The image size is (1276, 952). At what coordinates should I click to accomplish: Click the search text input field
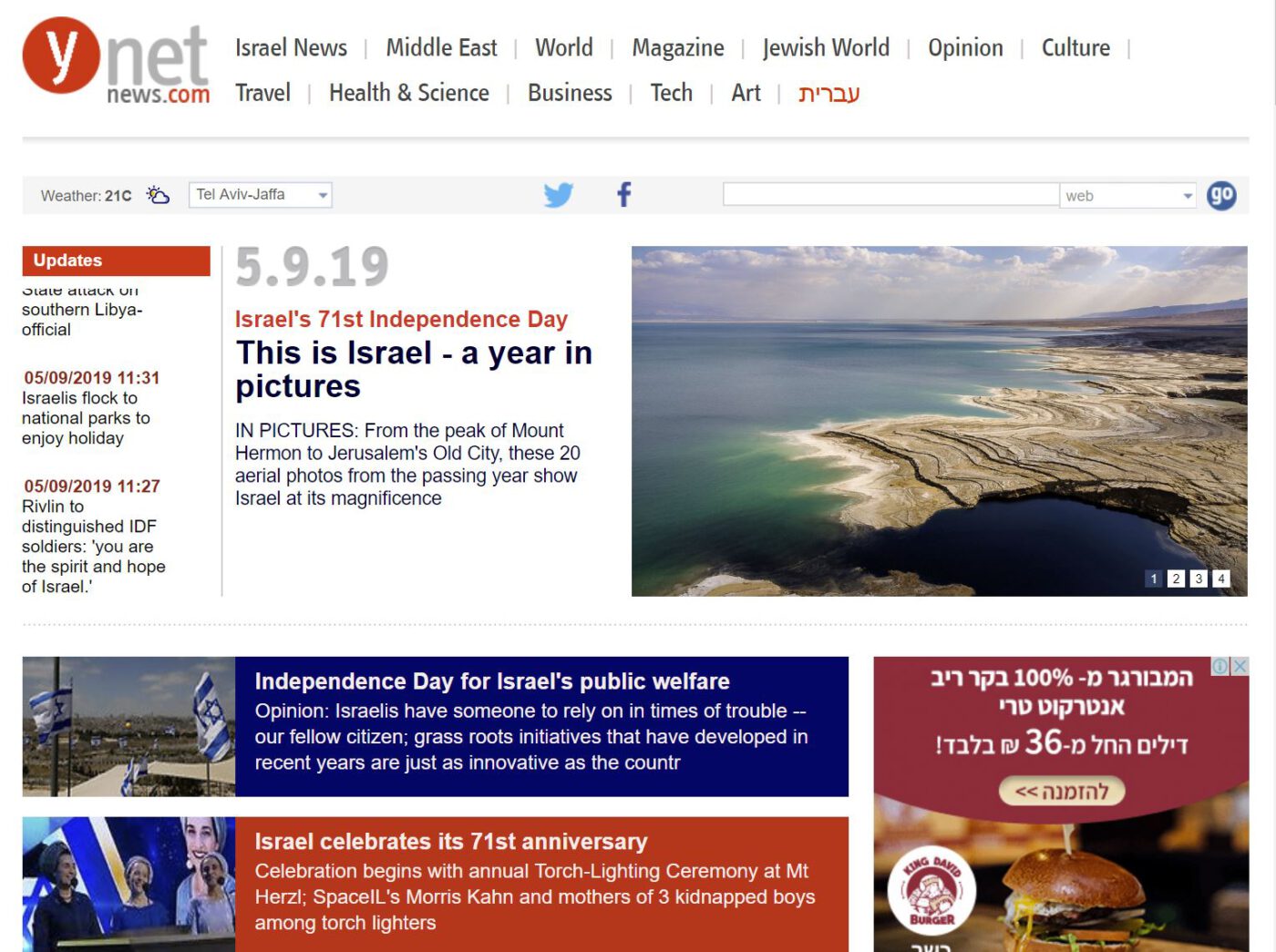coord(890,195)
